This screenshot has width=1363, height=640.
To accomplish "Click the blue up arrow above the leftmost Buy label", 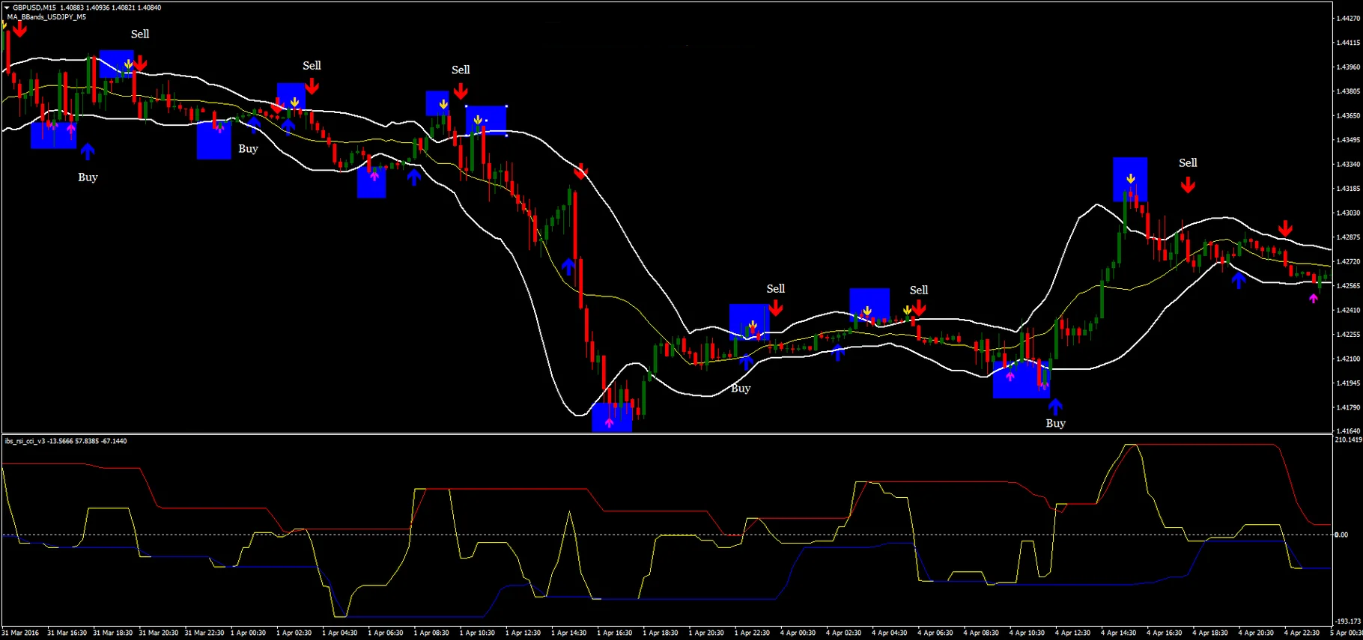I will coord(87,151).
